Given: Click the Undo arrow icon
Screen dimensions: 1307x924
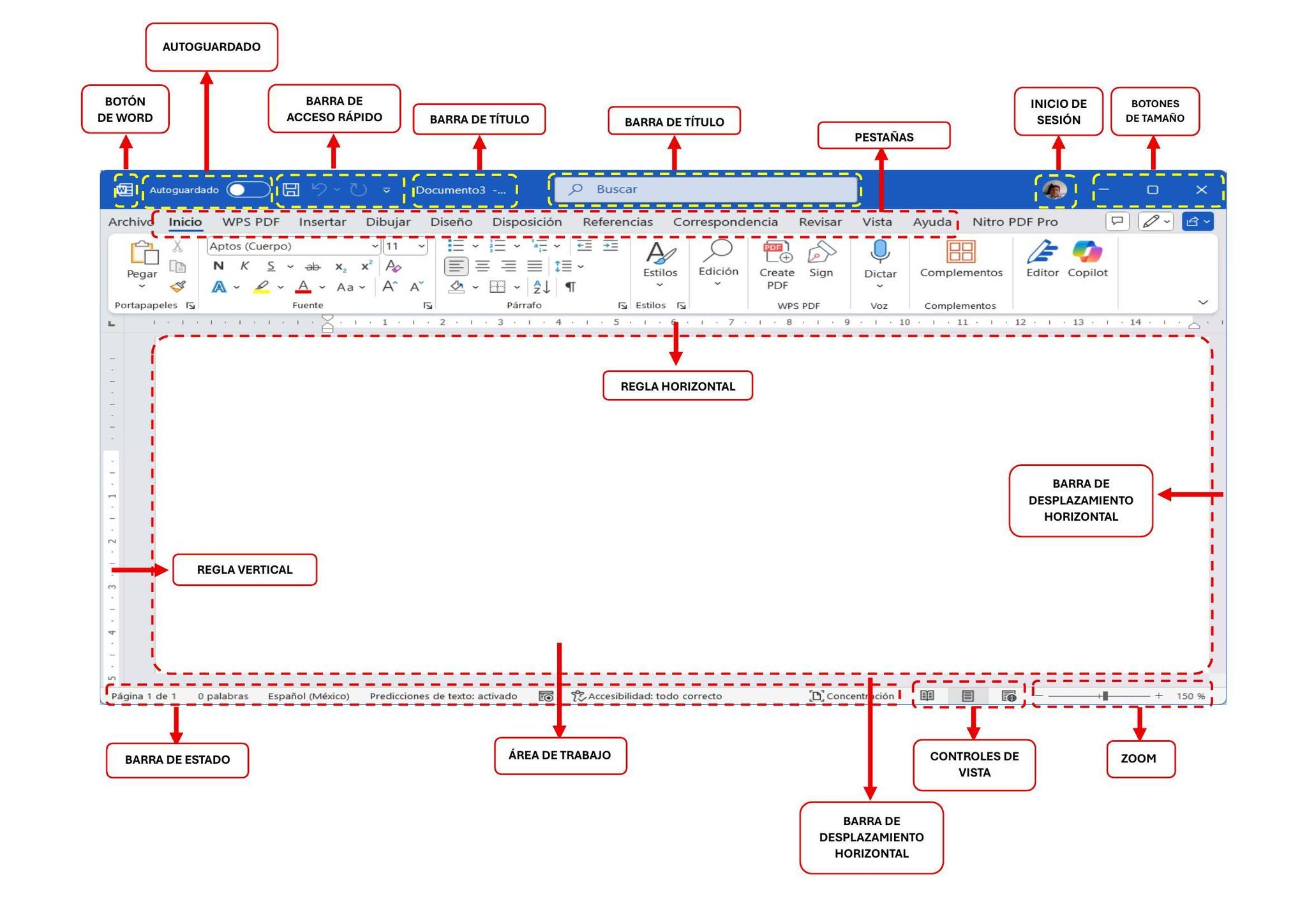Looking at the screenshot, I should pos(319,190).
